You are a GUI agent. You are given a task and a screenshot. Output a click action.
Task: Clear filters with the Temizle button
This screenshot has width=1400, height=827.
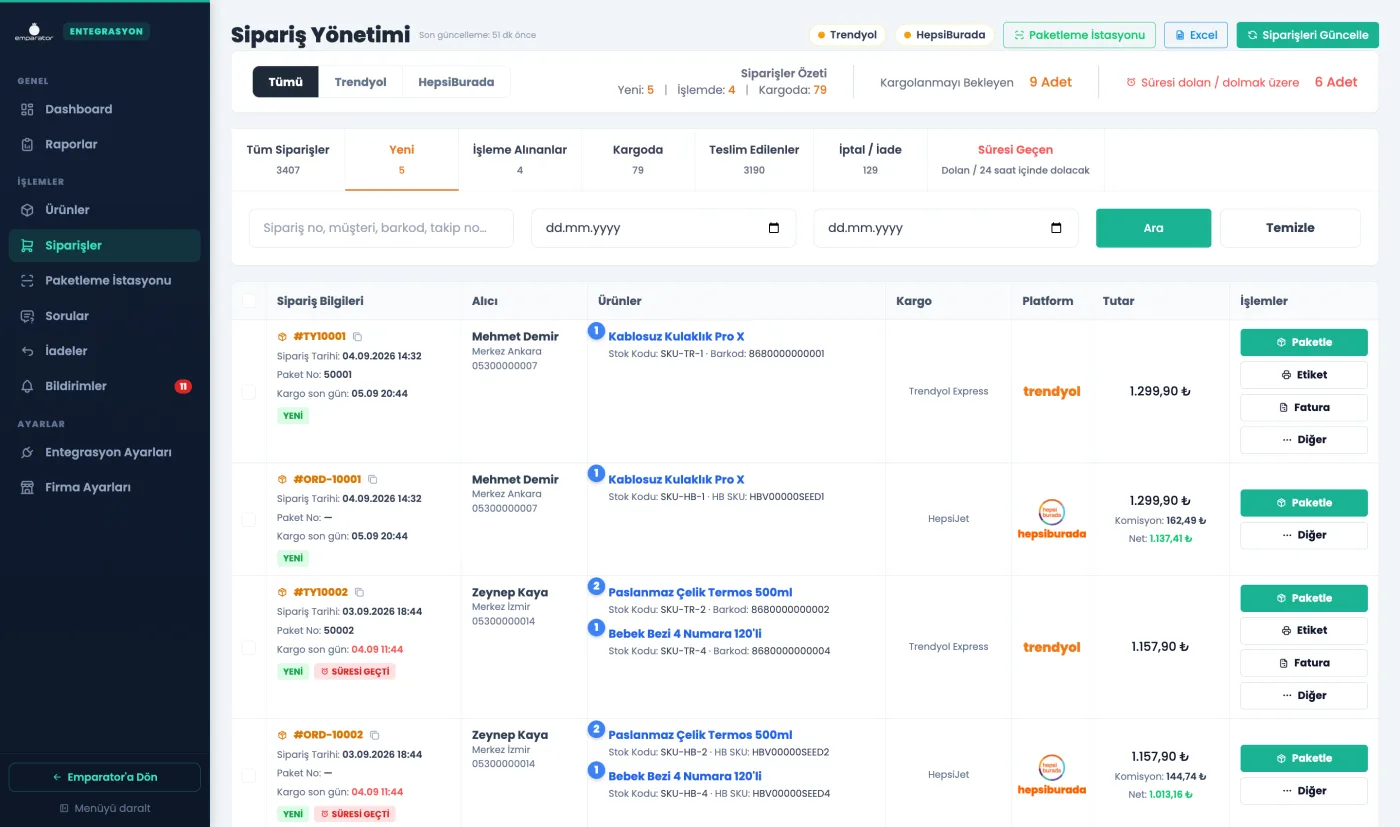pyautogui.click(x=1290, y=228)
